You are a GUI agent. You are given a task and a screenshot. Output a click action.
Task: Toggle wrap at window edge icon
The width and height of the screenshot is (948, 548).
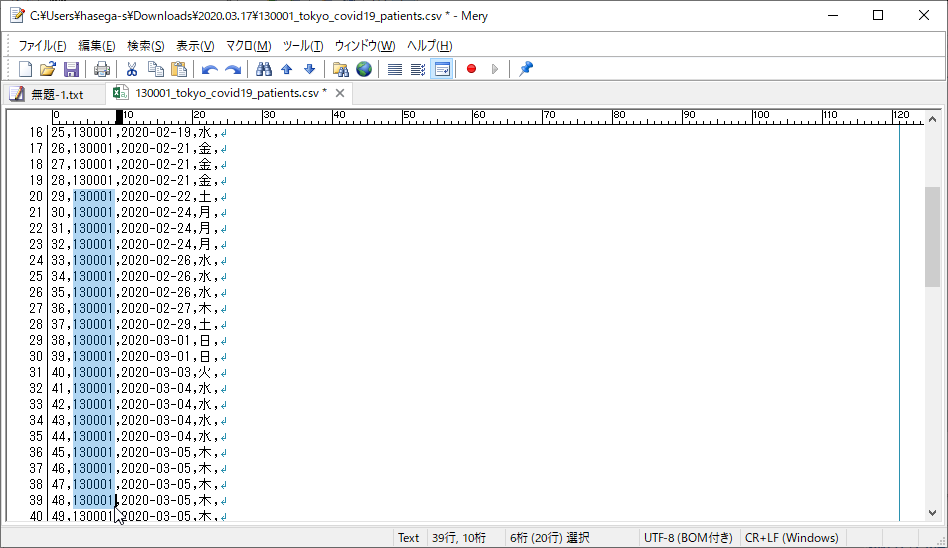tap(442, 69)
